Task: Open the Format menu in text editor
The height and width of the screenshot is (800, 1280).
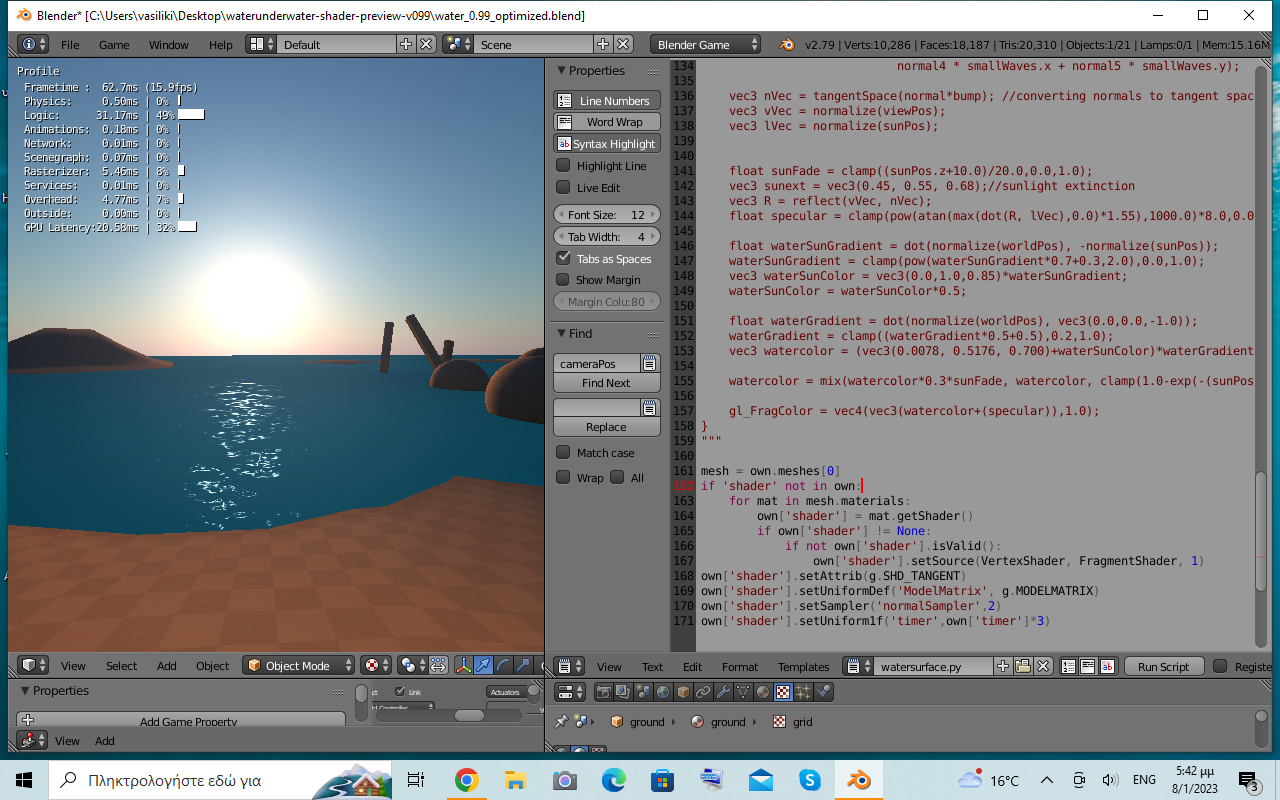Action: tap(740, 667)
